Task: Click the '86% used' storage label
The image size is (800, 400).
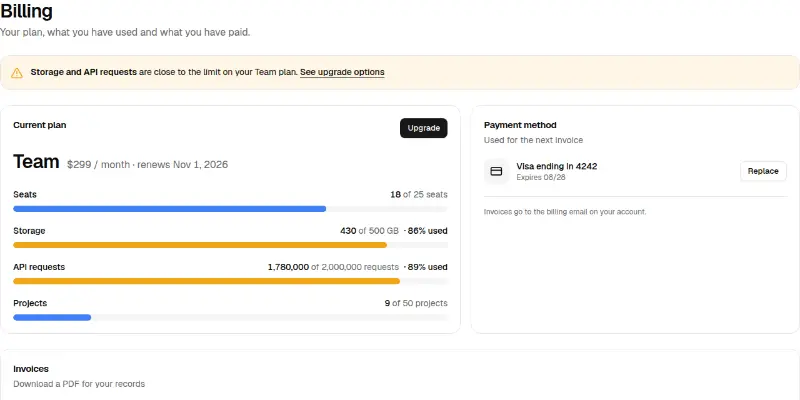Action: click(427, 231)
